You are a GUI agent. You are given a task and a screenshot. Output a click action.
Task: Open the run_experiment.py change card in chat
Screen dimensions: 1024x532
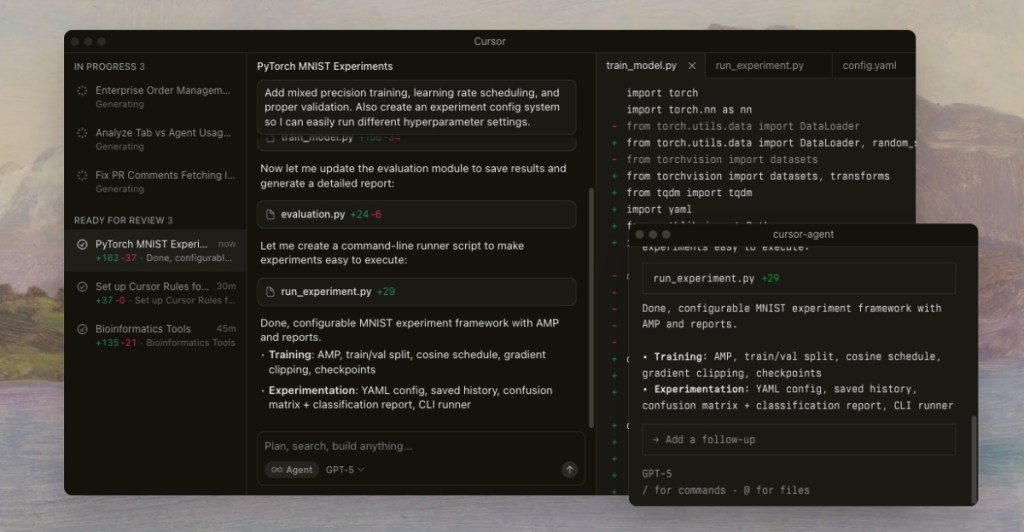point(417,292)
